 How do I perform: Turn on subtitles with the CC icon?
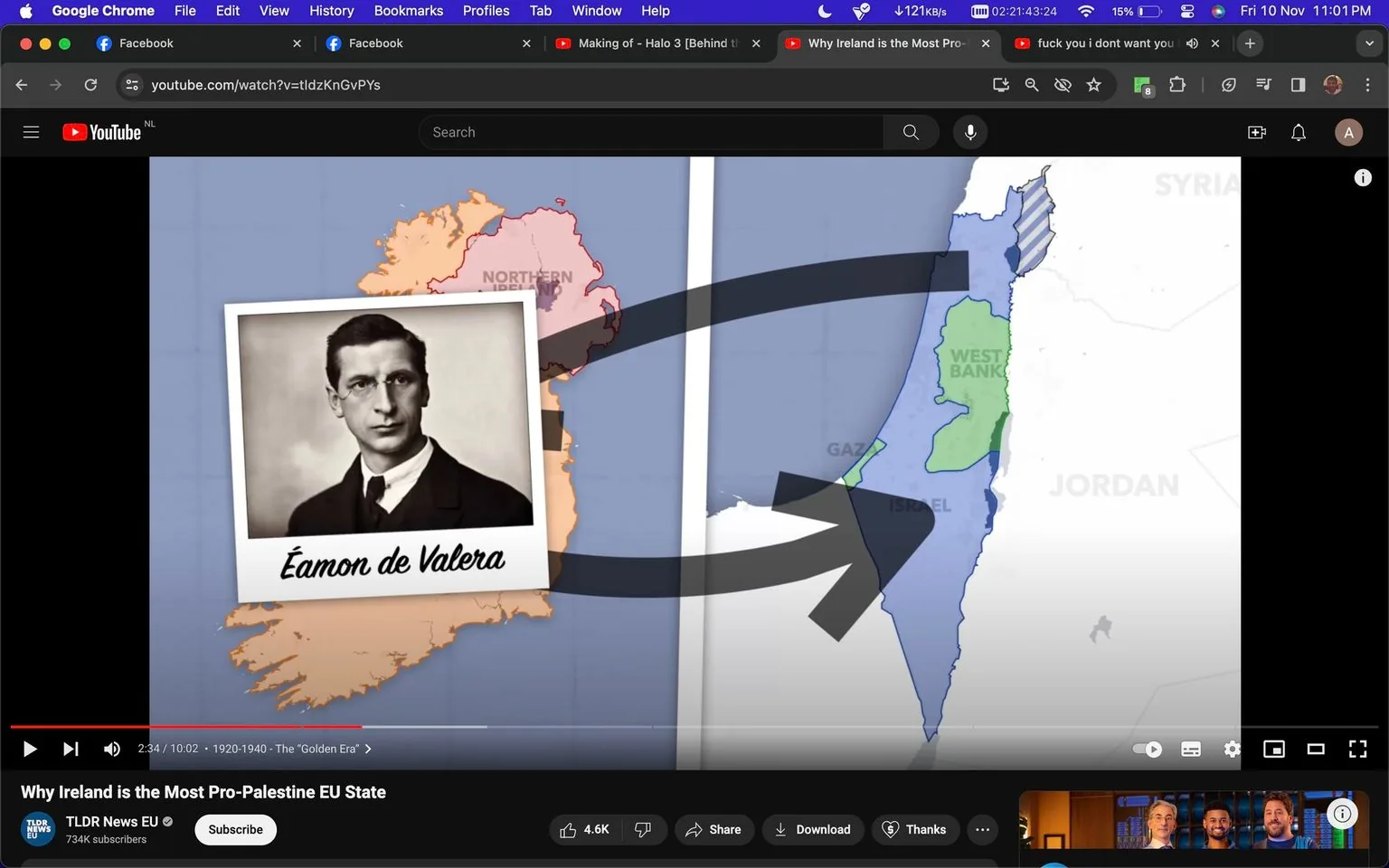click(x=1190, y=749)
